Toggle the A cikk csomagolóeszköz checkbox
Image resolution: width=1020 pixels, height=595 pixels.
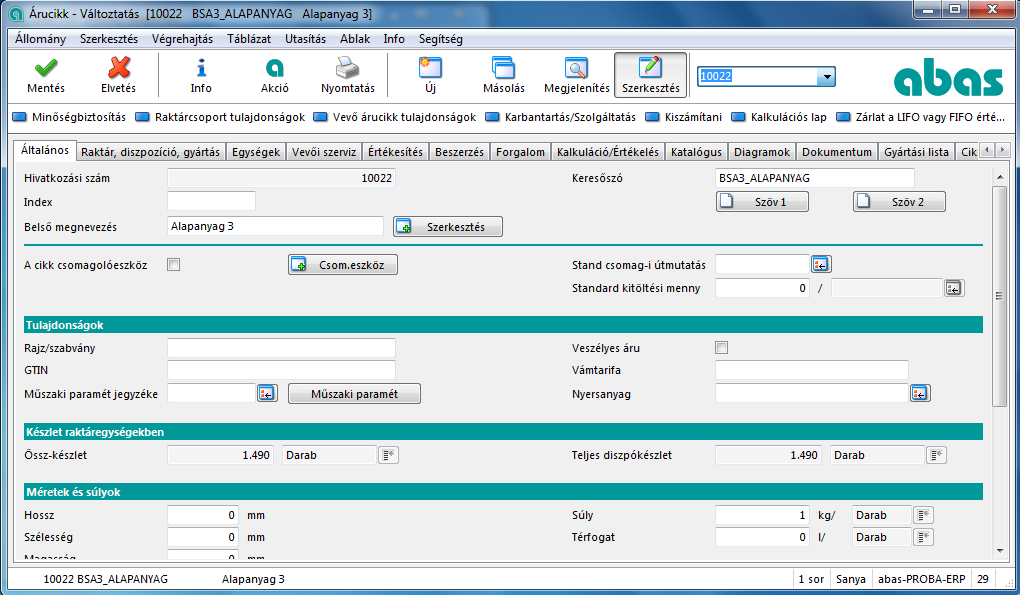tap(174, 265)
